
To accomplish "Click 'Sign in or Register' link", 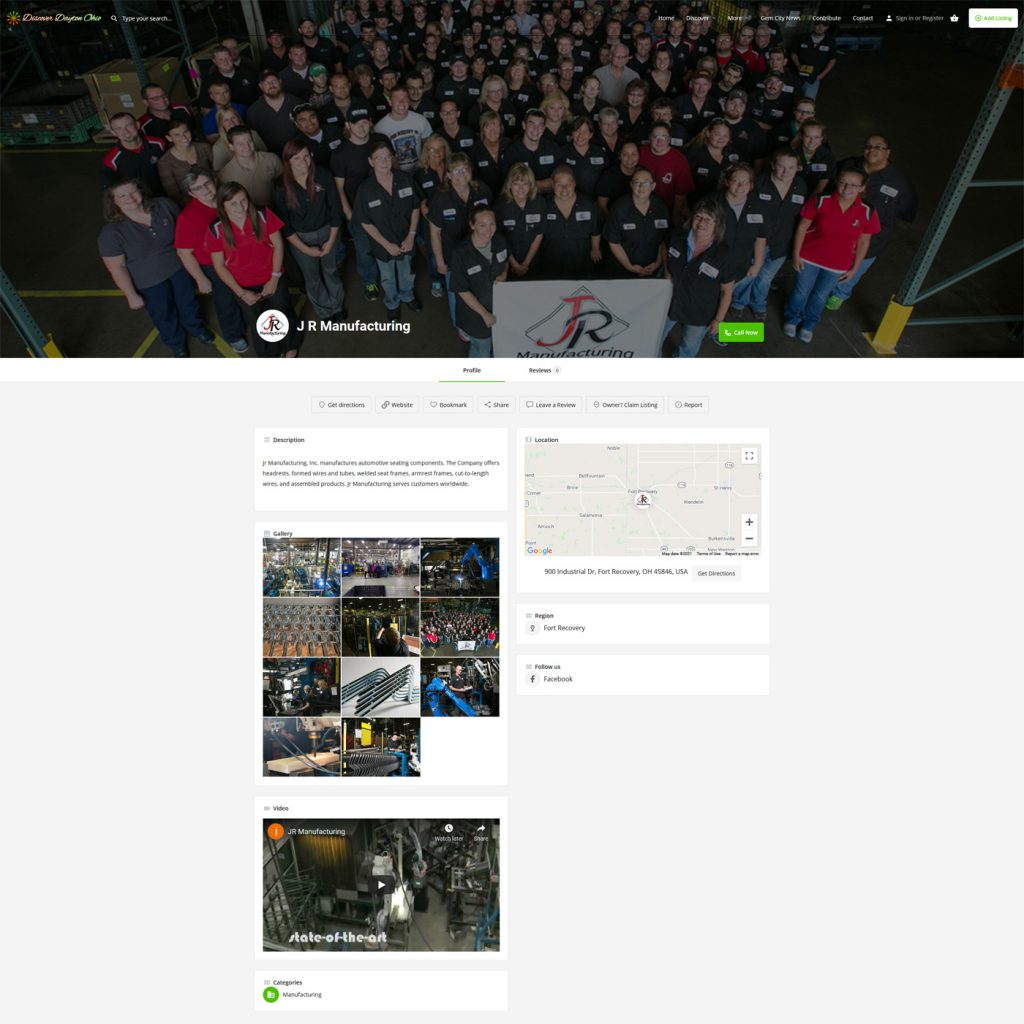I will coord(920,18).
